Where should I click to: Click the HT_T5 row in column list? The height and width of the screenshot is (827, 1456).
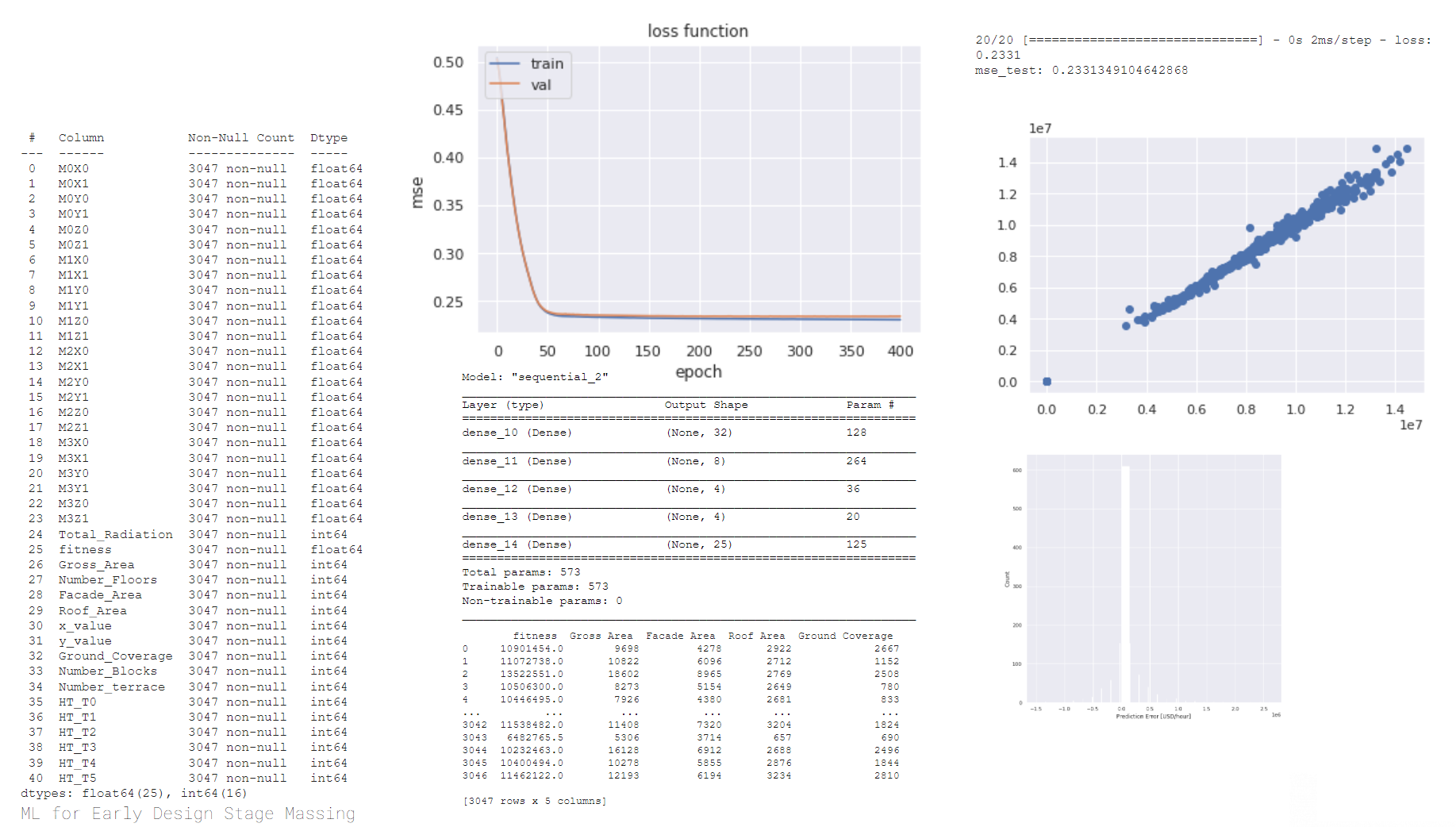(77, 778)
